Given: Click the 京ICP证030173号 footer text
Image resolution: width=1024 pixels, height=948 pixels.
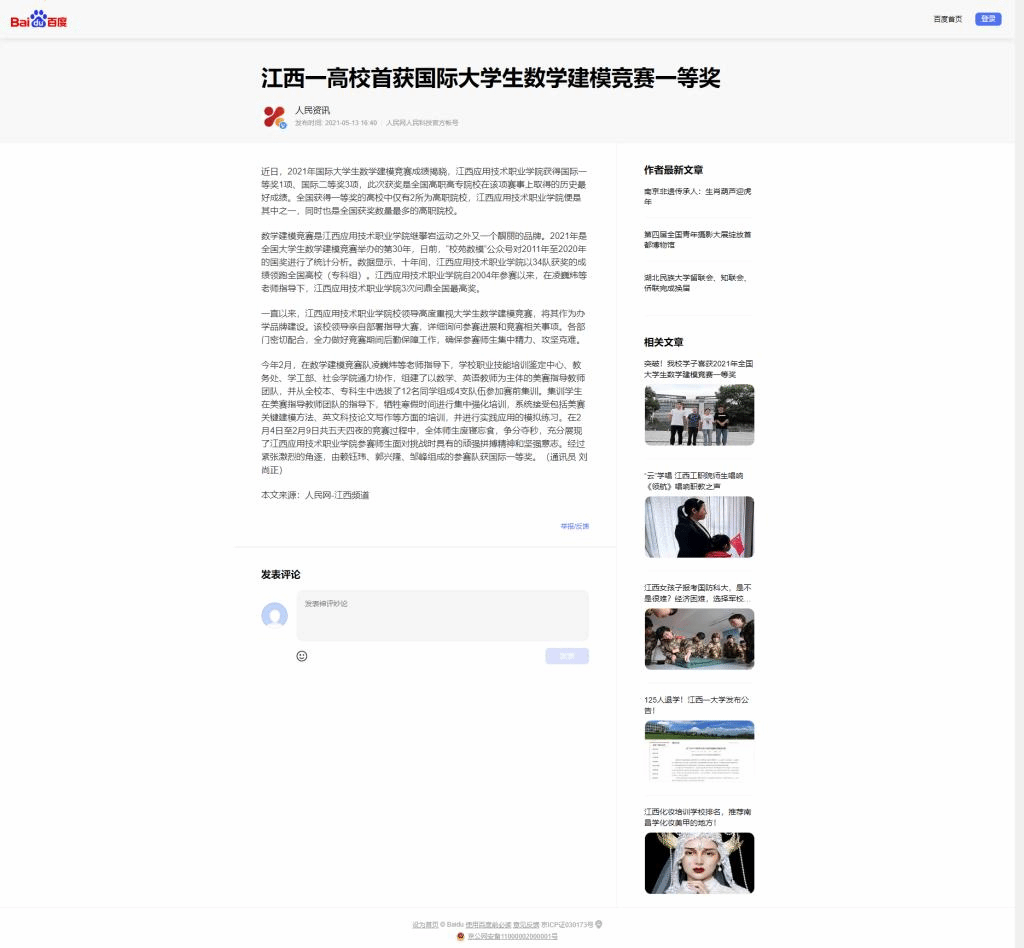Looking at the screenshot, I should 567,925.
